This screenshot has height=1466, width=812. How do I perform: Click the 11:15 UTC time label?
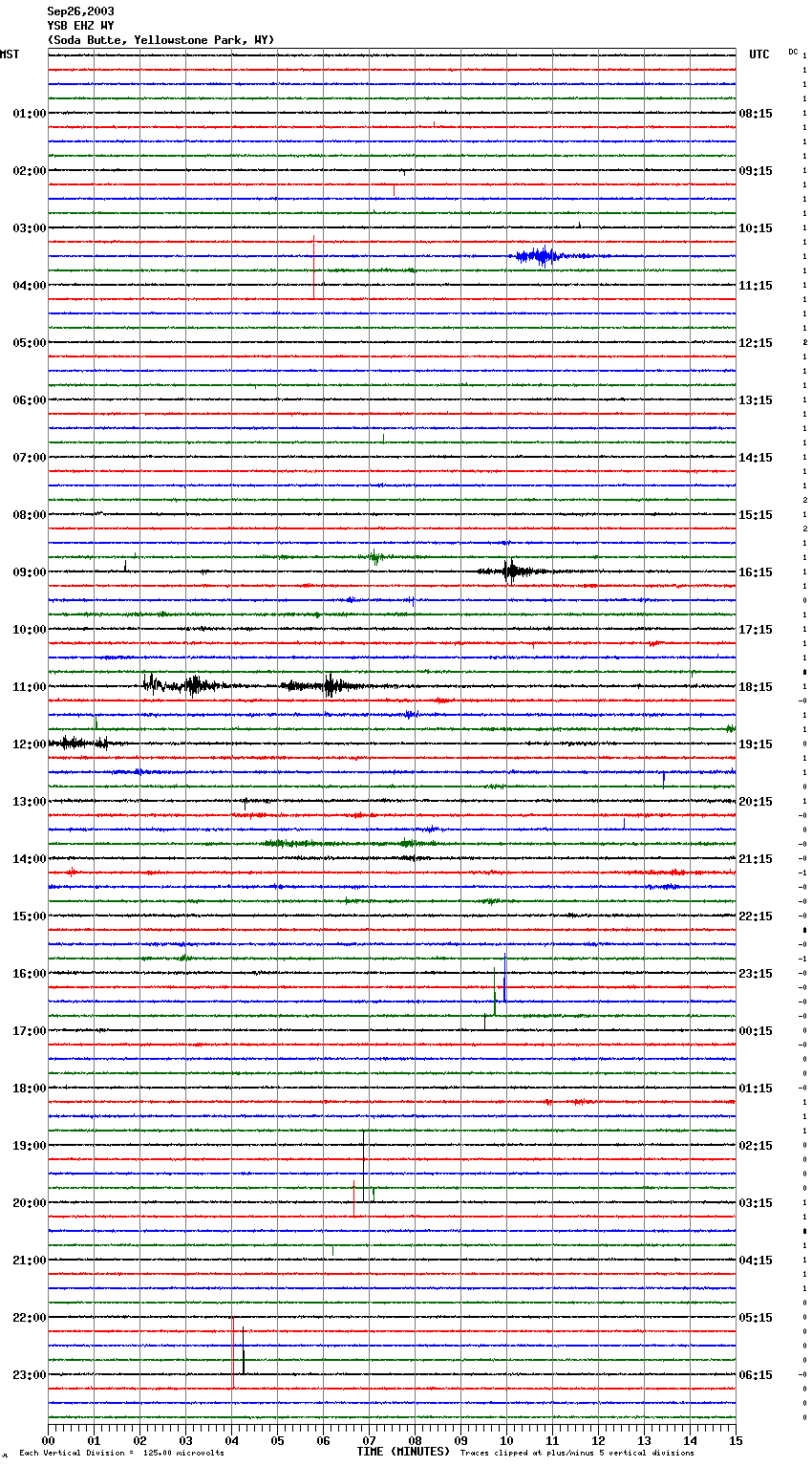[756, 286]
